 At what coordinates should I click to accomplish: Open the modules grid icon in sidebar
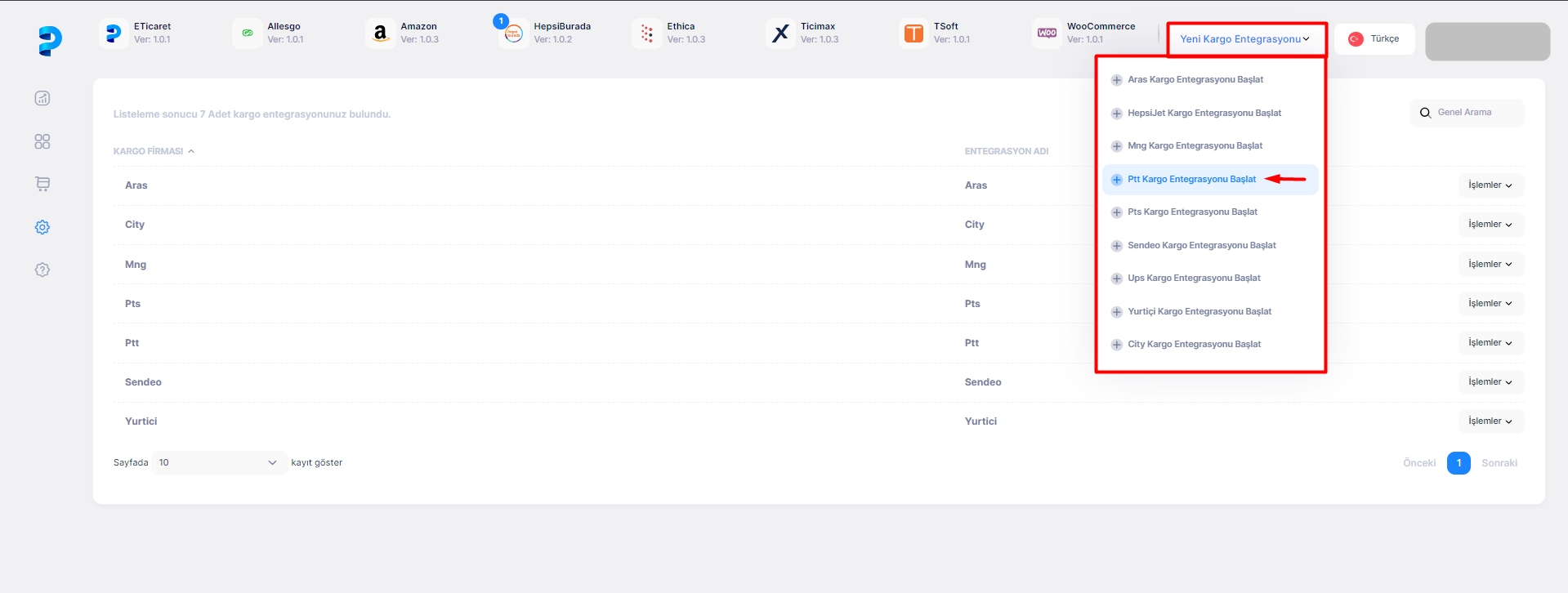[x=42, y=141]
